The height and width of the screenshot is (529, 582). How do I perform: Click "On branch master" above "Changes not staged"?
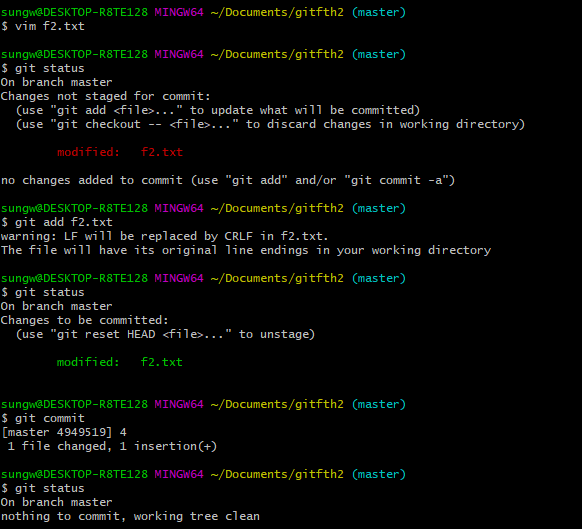(x=56, y=82)
